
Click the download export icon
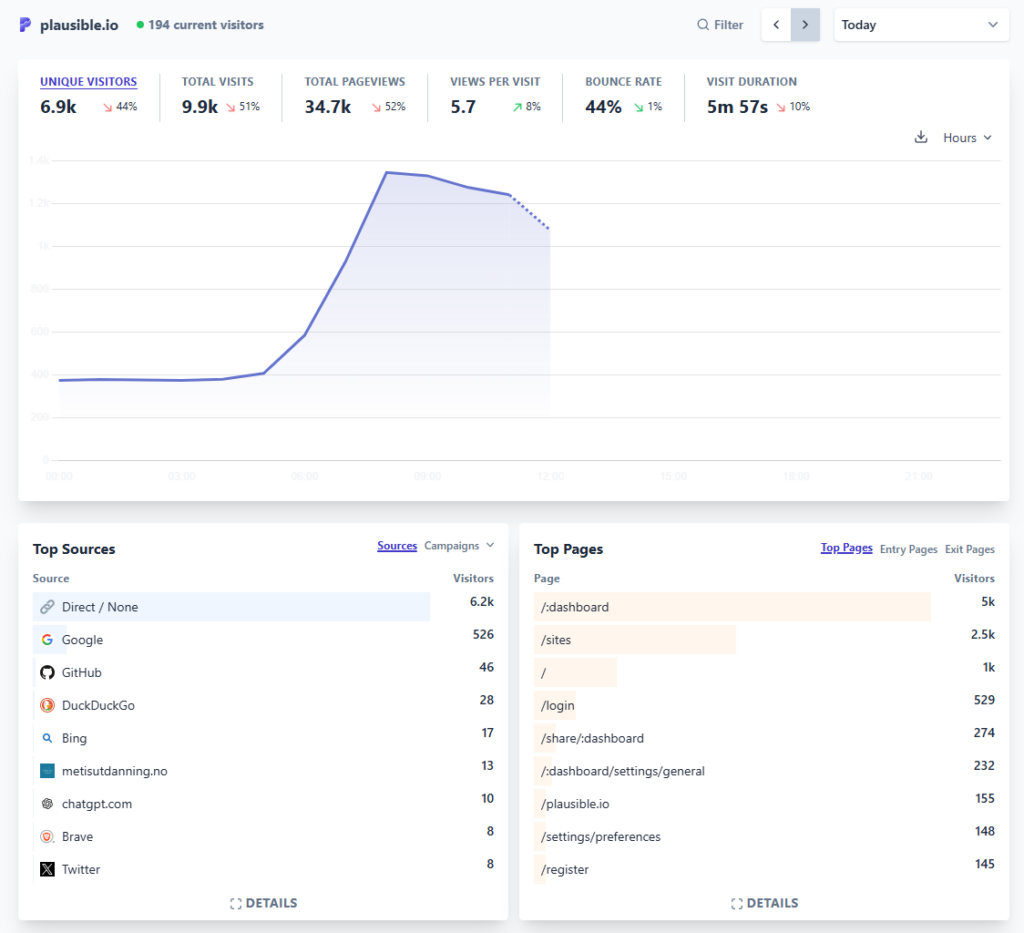tap(921, 138)
